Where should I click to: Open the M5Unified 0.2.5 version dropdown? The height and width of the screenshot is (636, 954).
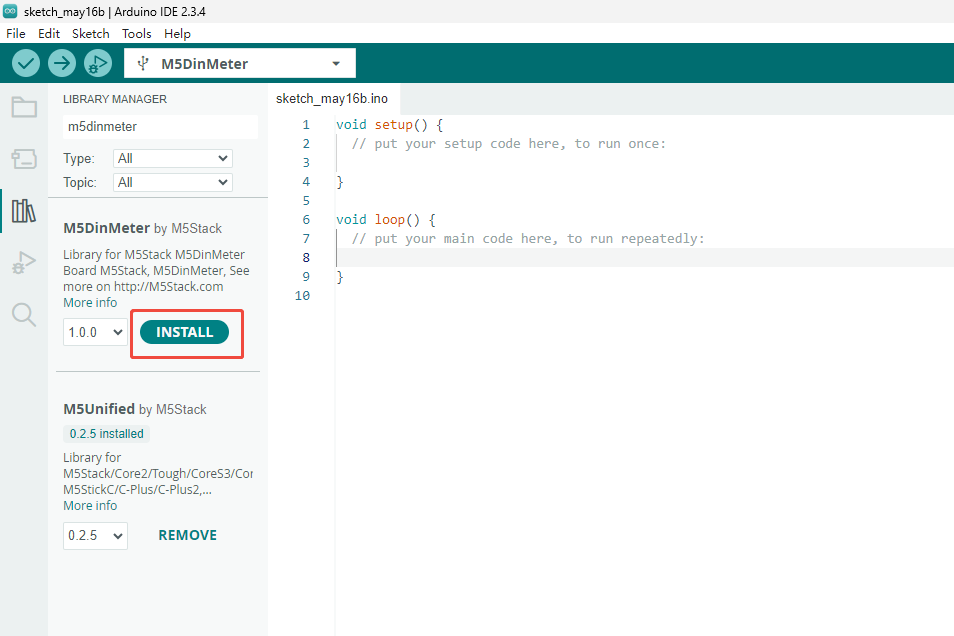pyautogui.click(x=96, y=536)
